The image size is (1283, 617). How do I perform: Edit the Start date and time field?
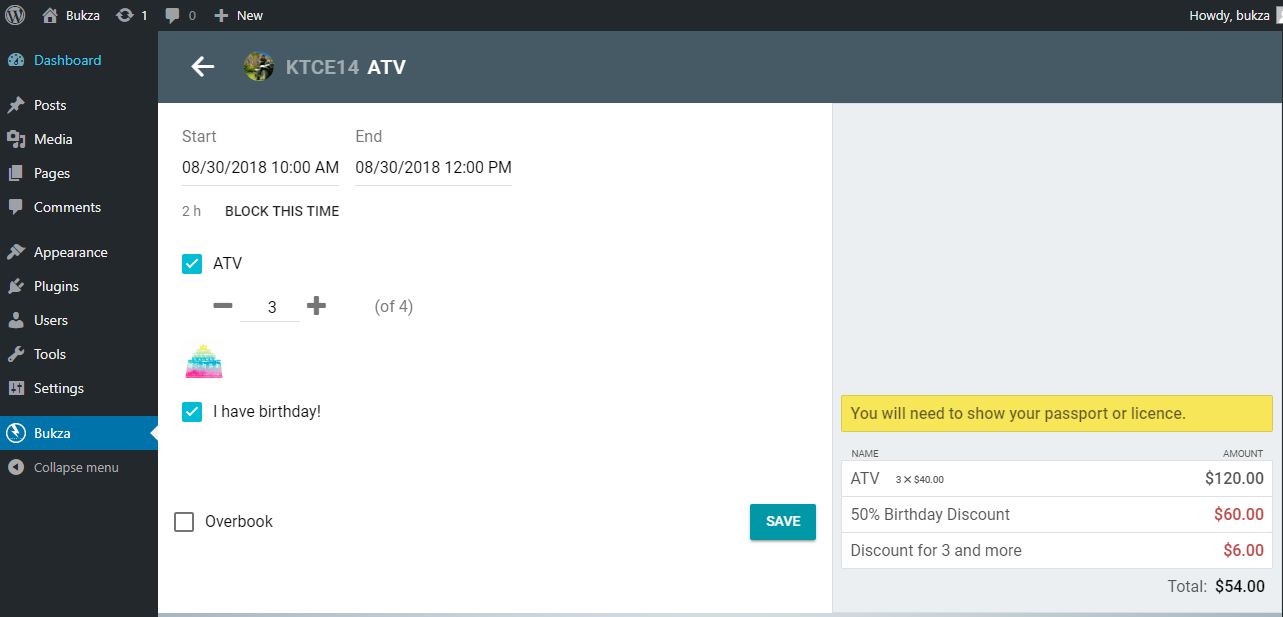[260, 167]
